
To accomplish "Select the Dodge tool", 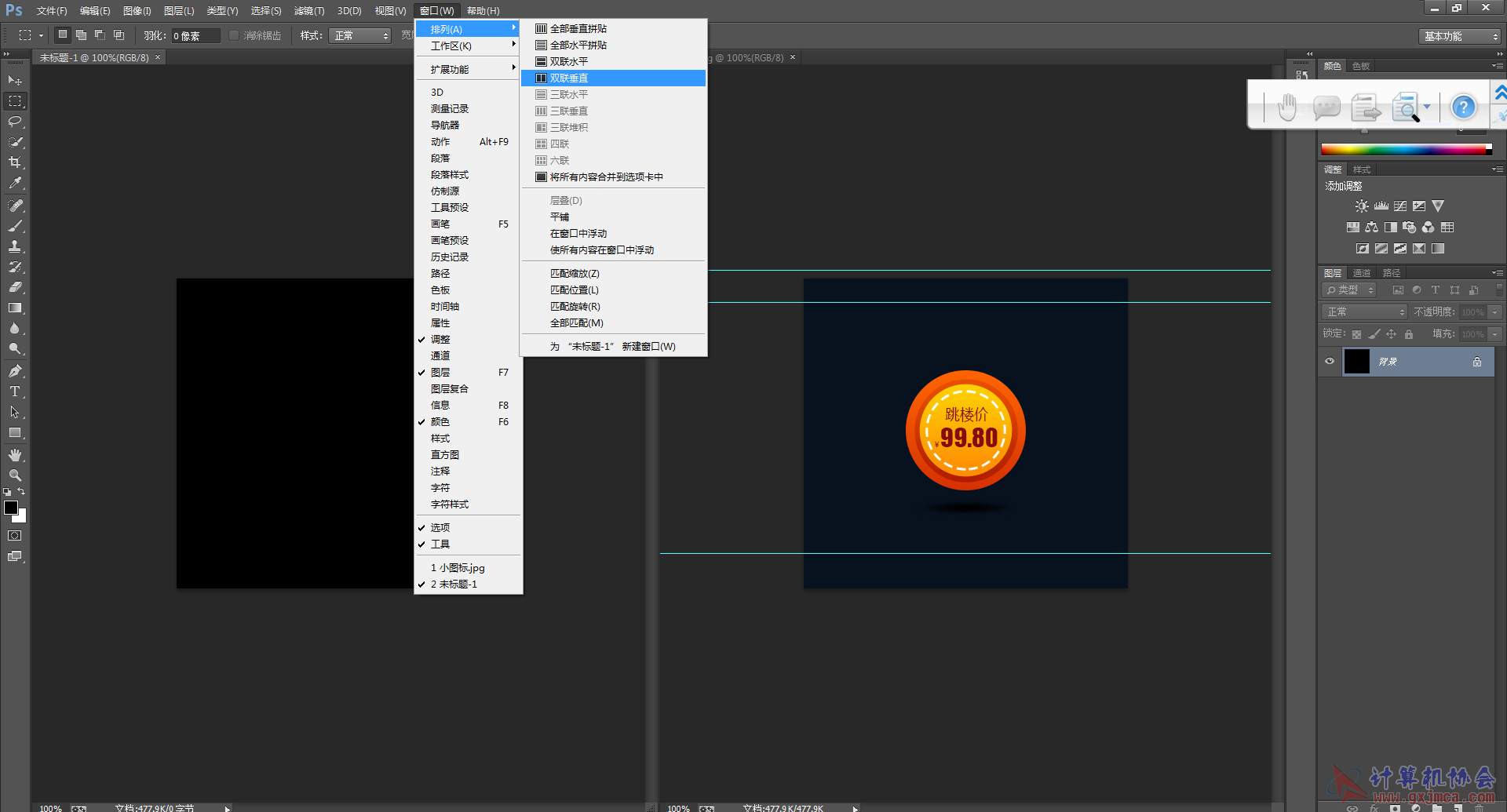I will tap(15, 348).
